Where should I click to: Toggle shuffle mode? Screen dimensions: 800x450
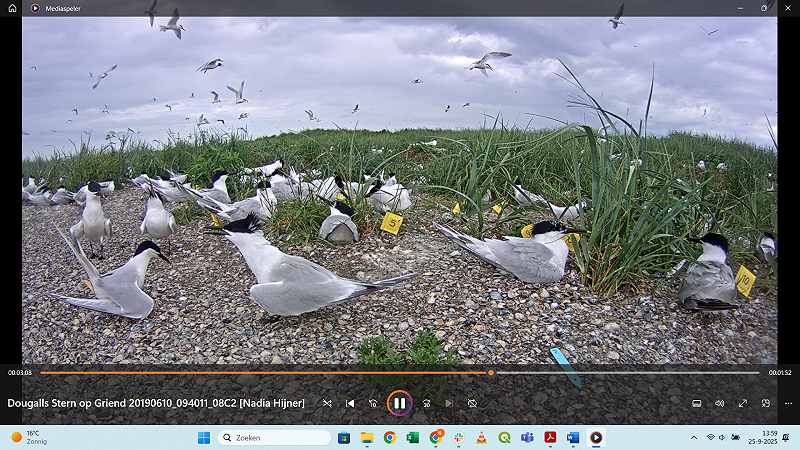pyautogui.click(x=327, y=403)
